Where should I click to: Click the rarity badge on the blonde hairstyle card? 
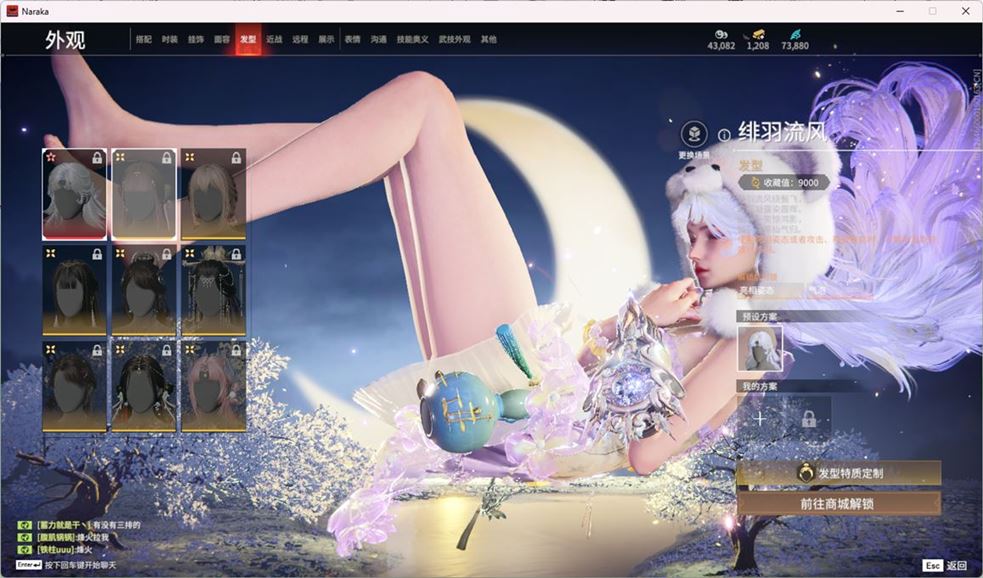189,157
